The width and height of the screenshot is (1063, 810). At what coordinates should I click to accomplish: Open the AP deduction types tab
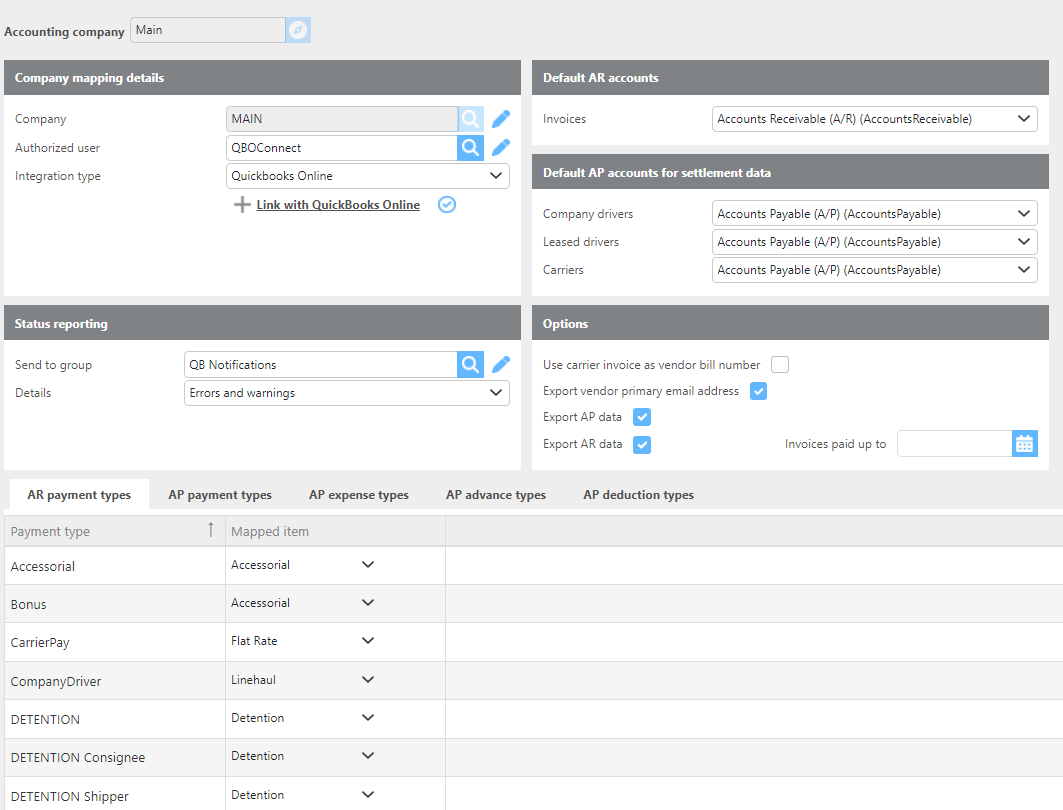[x=638, y=495]
